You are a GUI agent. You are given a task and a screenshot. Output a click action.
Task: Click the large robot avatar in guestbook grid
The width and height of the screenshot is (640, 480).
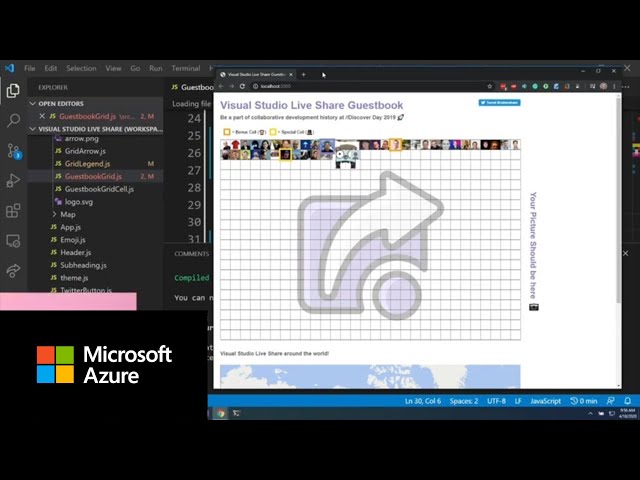(x=346, y=156)
